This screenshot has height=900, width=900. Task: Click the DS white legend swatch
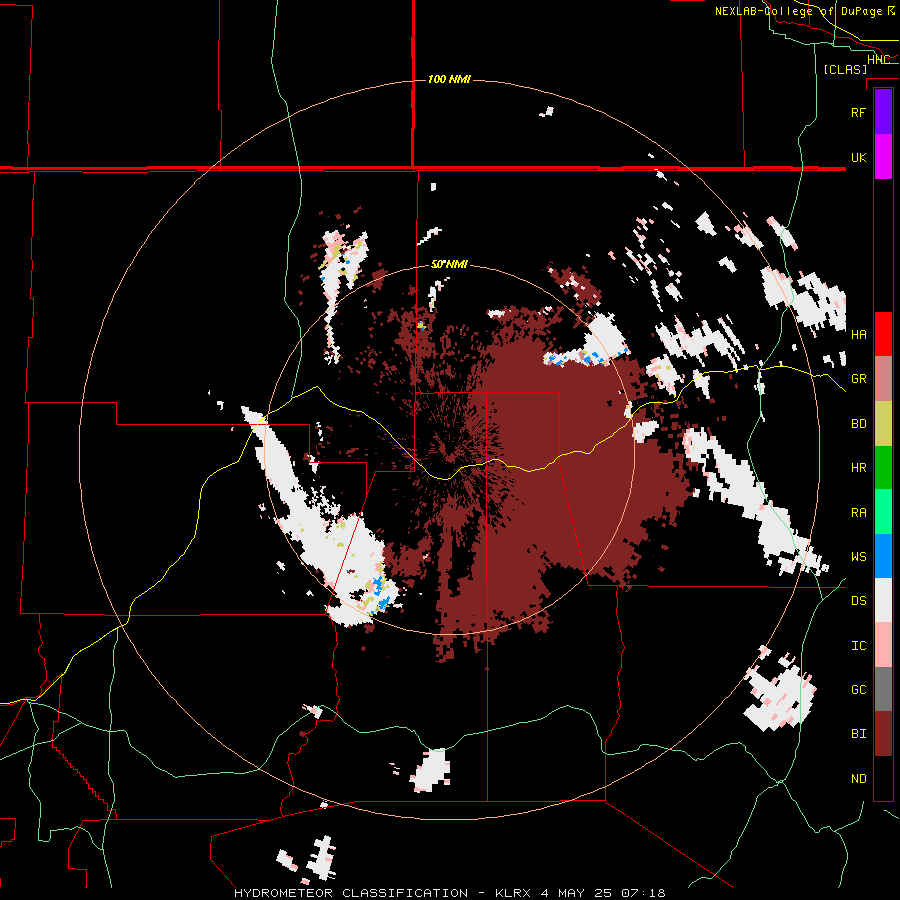883,600
